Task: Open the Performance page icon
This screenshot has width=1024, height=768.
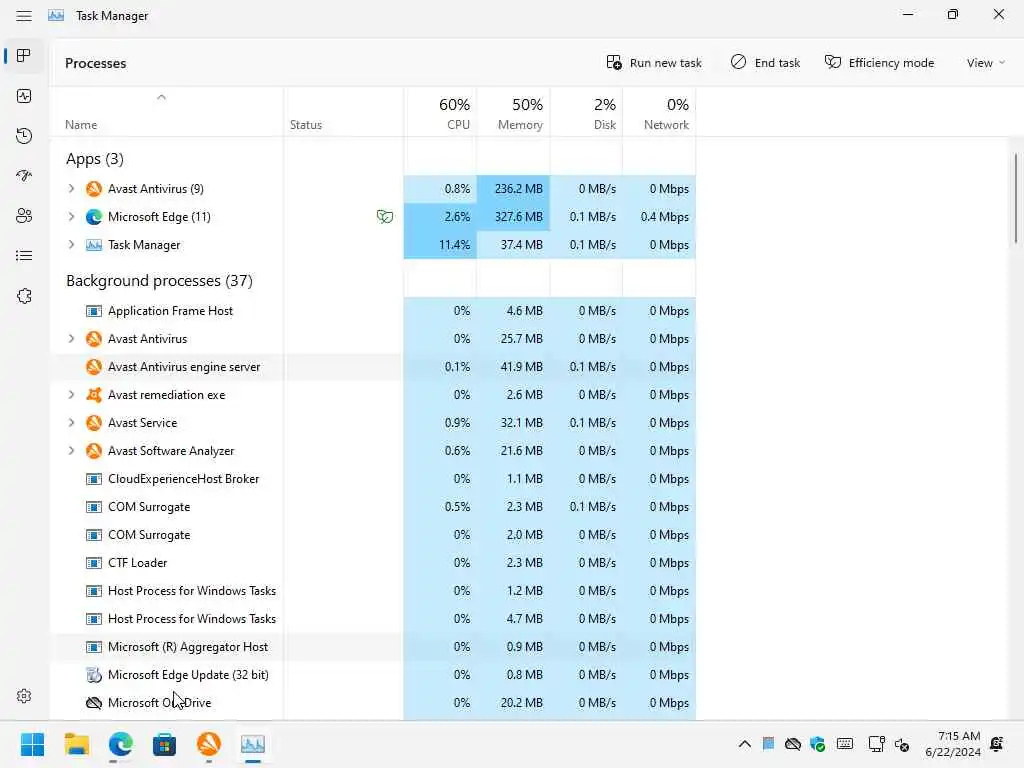Action: click(x=24, y=96)
